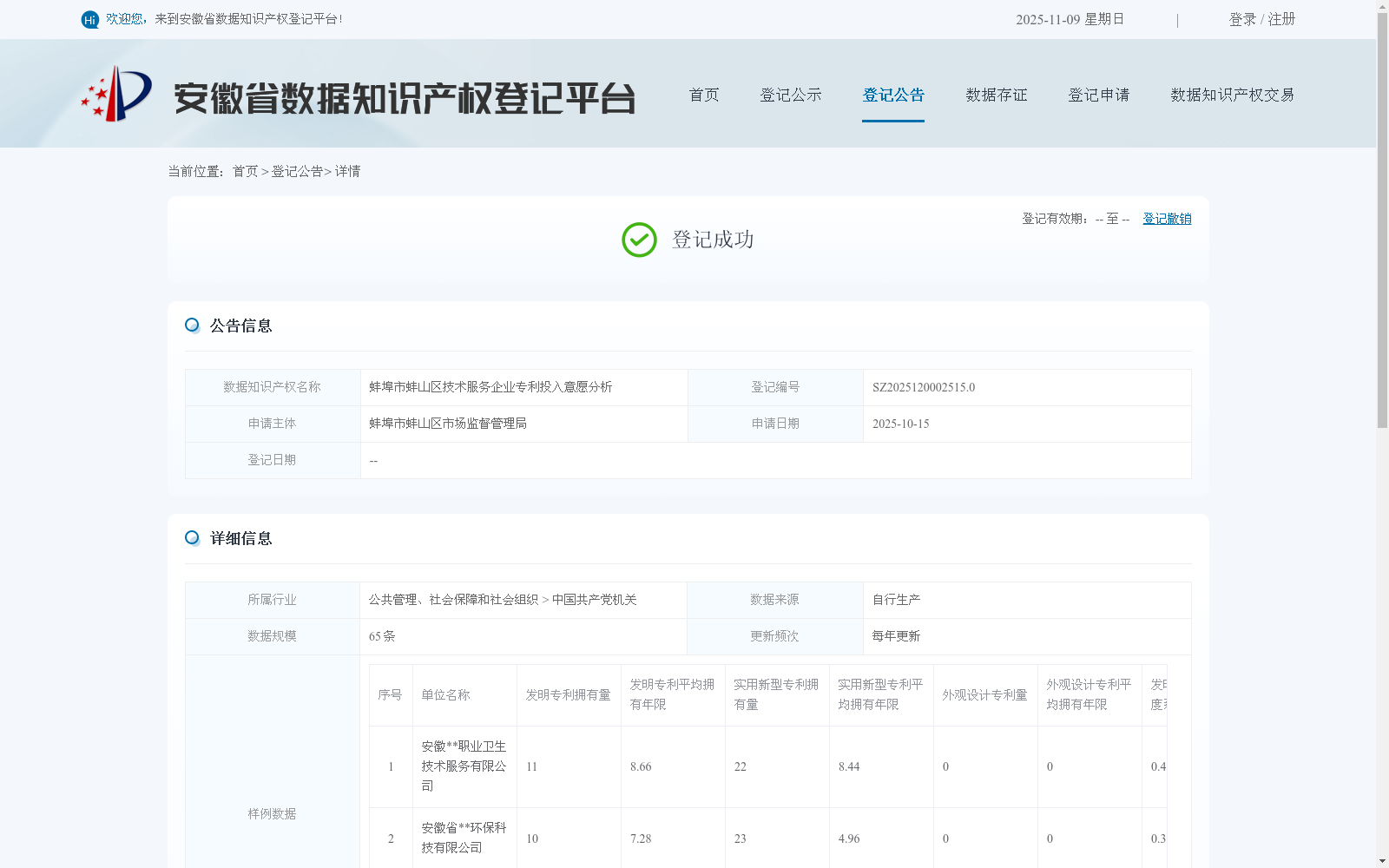Go to 数据存证 in the navigation
1389x868 pixels.
[997, 95]
